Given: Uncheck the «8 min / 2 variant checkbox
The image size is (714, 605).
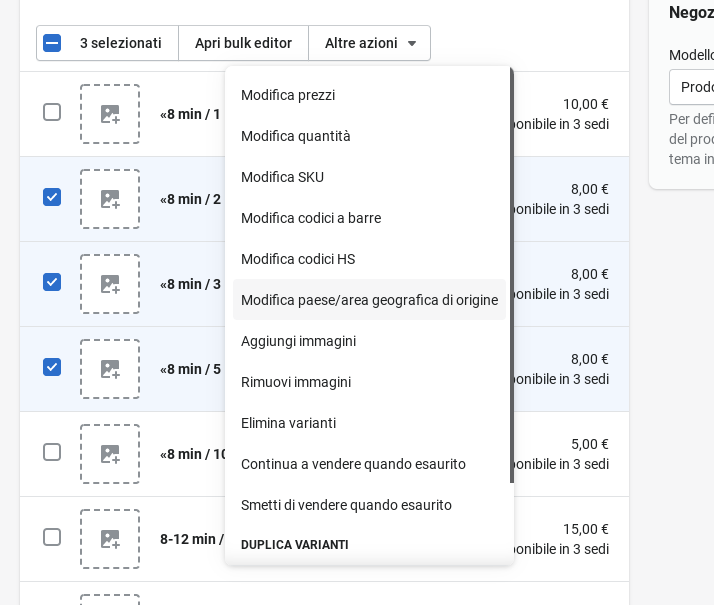Looking at the screenshot, I should (52, 197).
